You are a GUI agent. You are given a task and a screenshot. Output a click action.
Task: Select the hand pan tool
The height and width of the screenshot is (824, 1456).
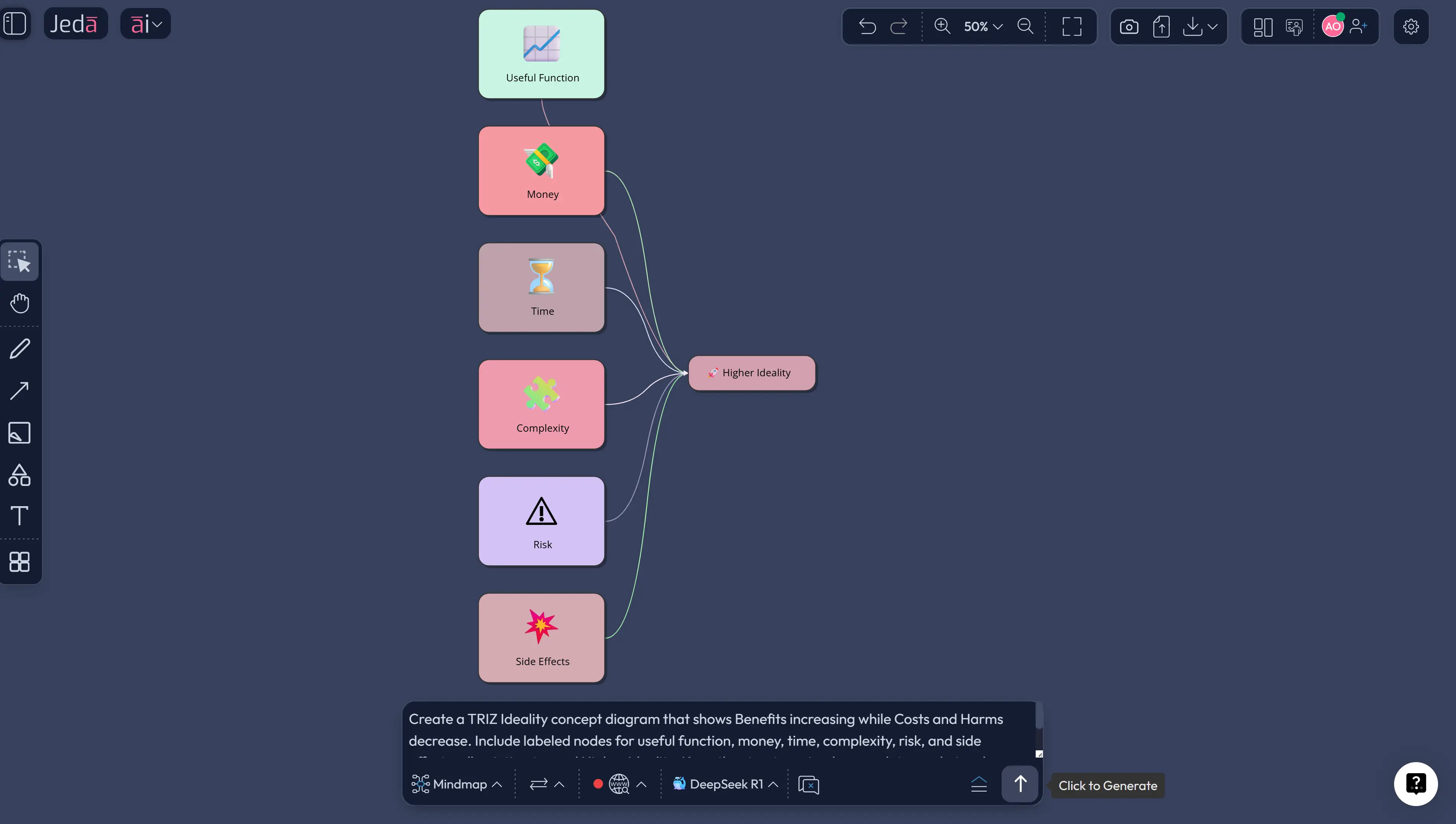coord(20,303)
